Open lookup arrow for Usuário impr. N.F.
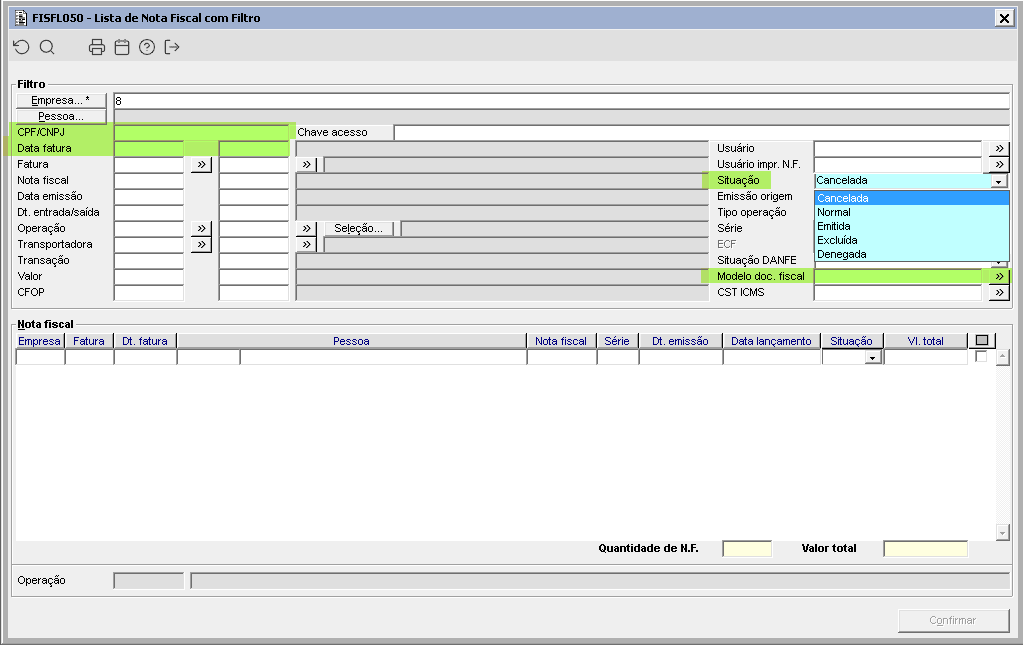1023x645 pixels. tap(999, 164)
